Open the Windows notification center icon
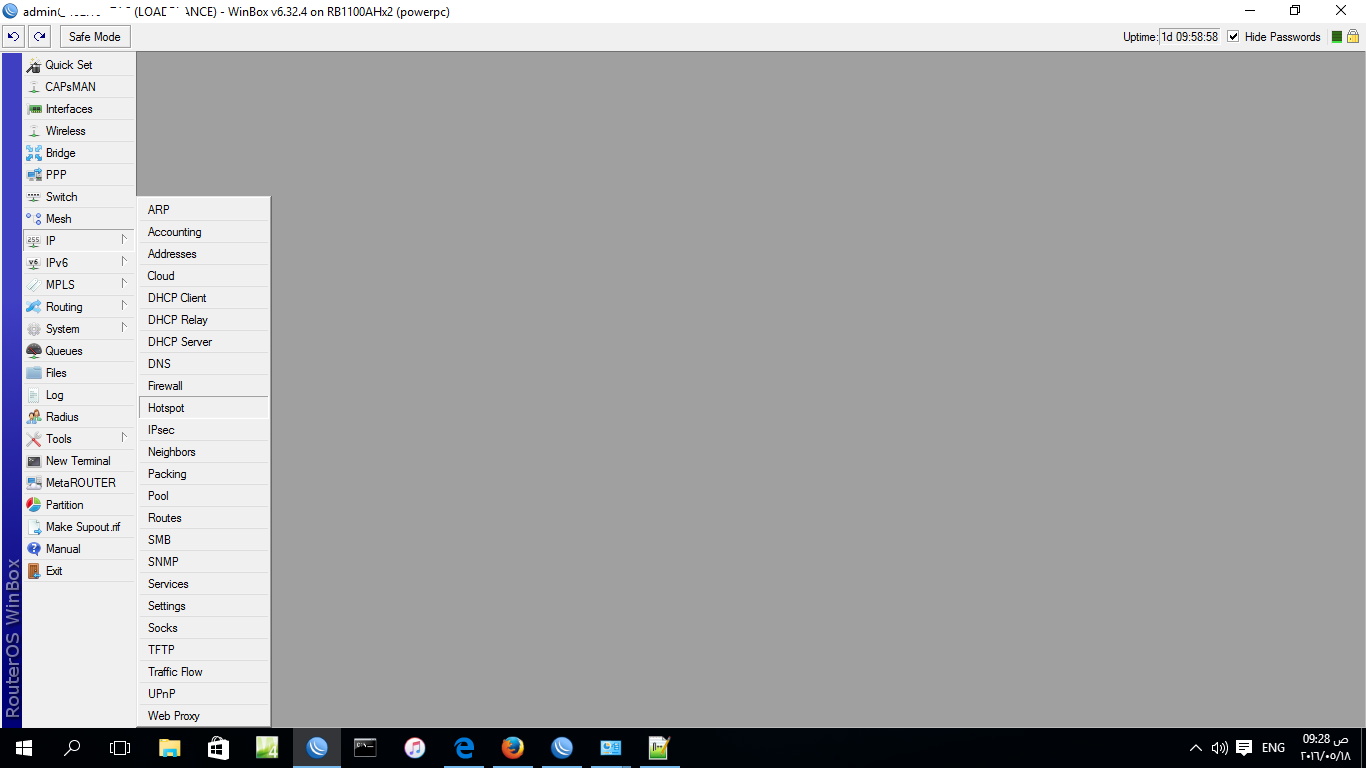The image size is (1366, 768). click(x=1244, y=748)
